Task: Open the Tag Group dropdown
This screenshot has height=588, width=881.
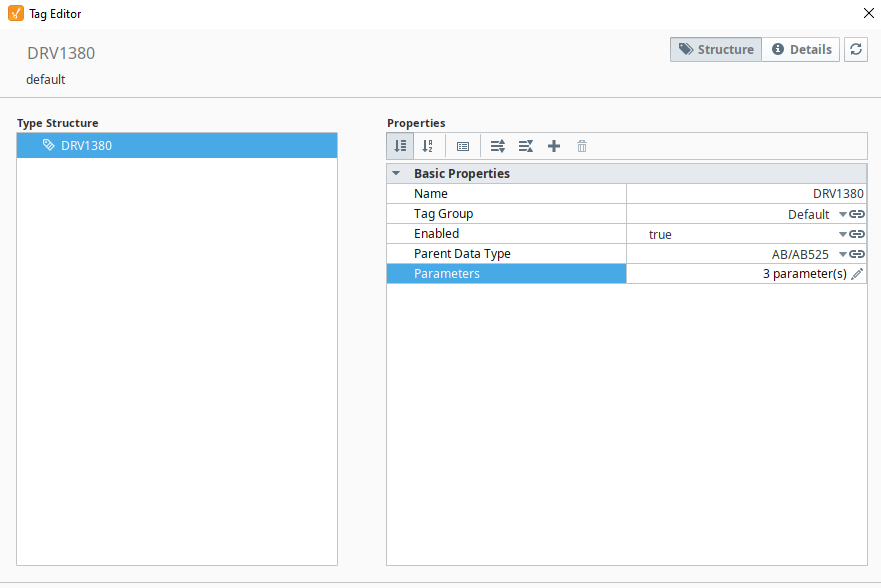Action: point(843,215)
